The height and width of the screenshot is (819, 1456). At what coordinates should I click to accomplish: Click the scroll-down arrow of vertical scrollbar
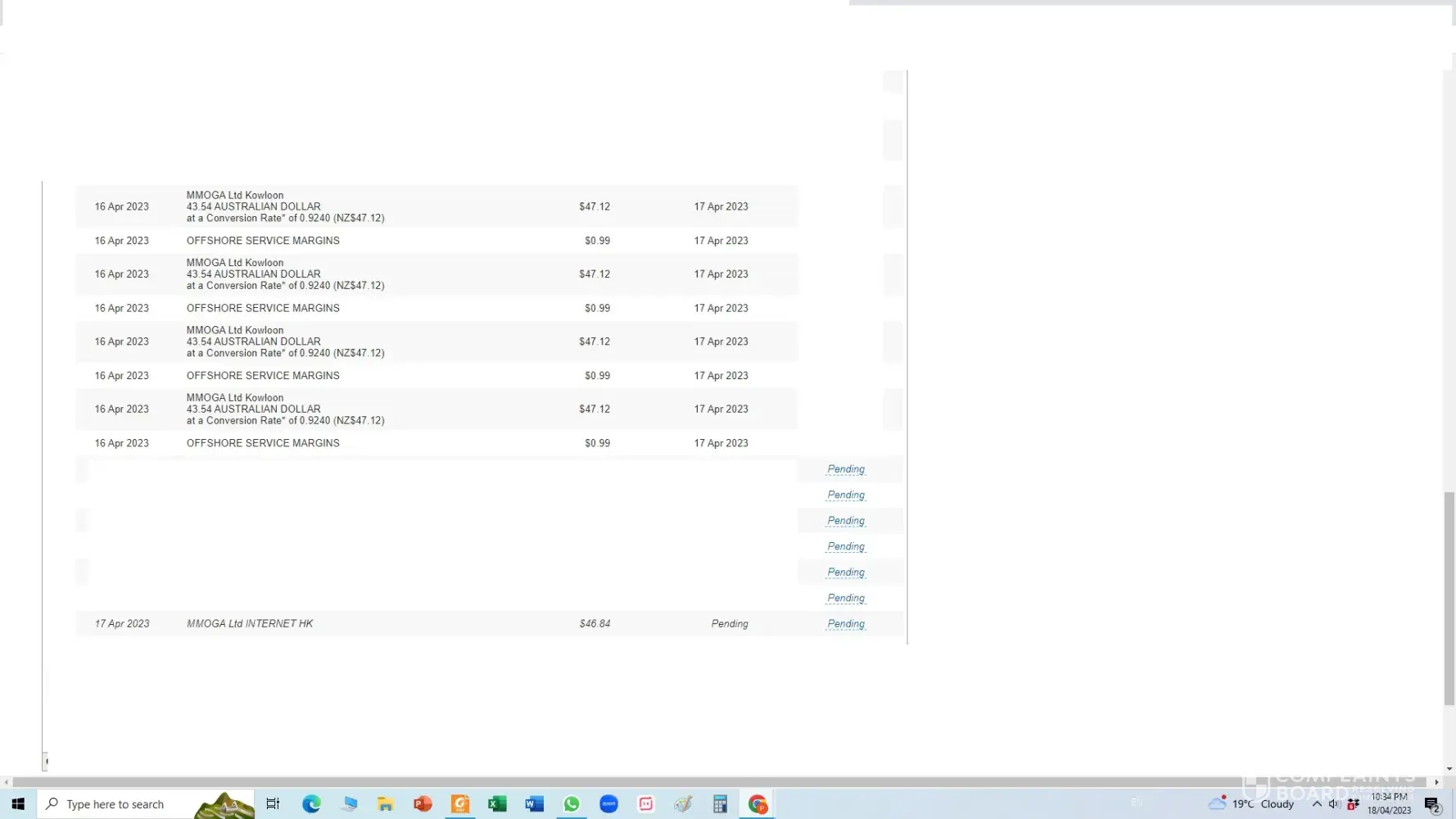[x=1449, y=769]
